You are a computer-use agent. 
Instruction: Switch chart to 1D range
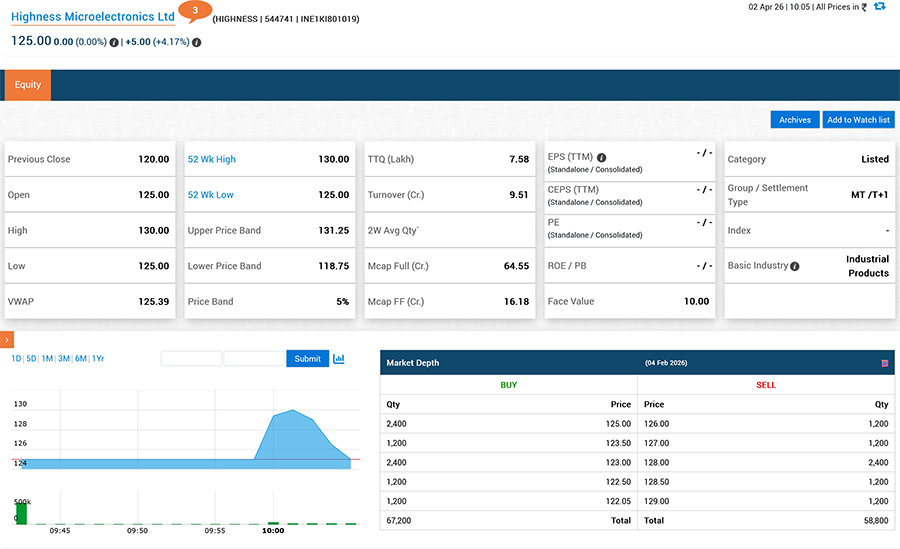click(16, 358)
